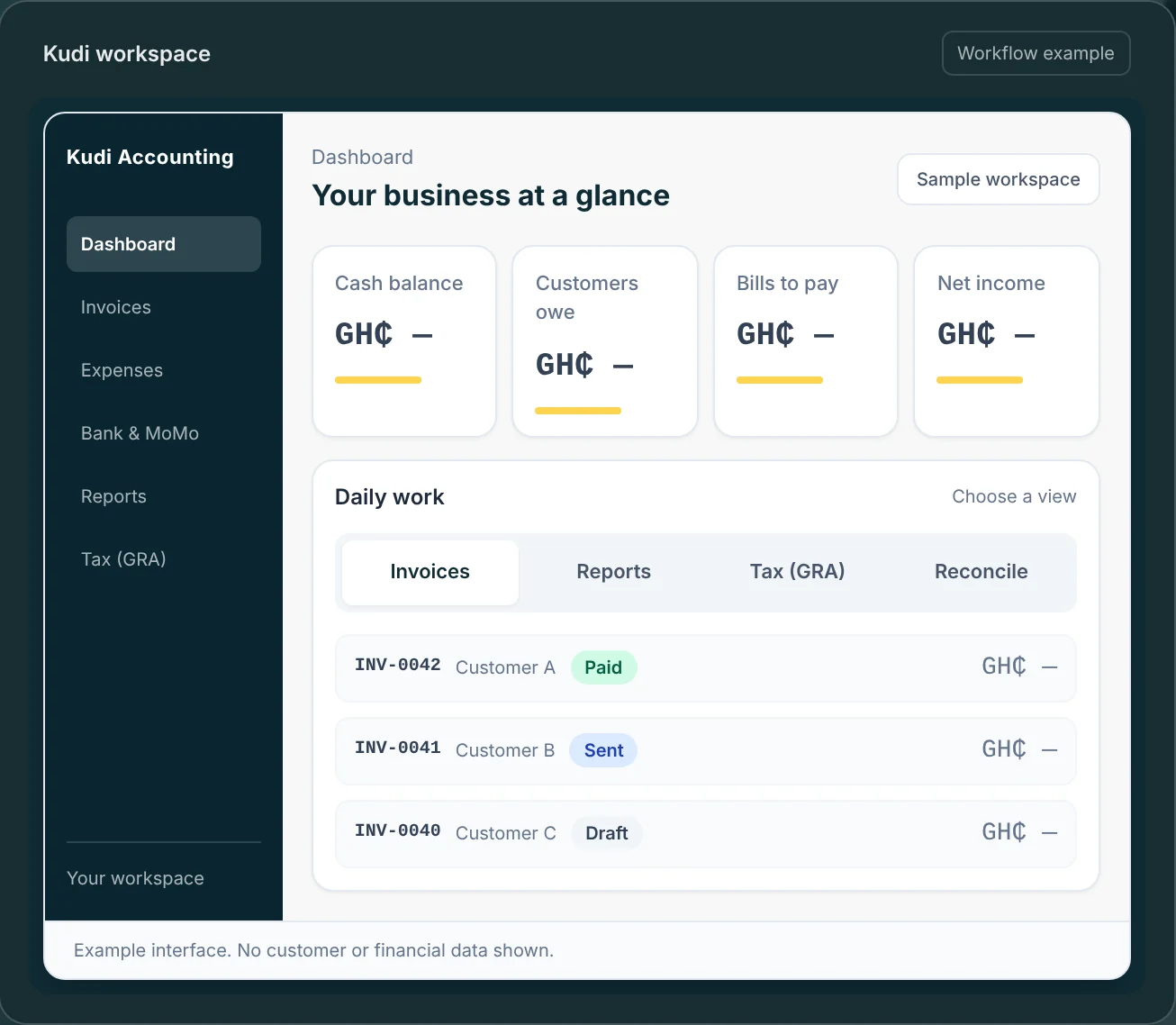The image size is (1176, 1025).
Task: Open the Customers owe card
Action: (605, 341)
